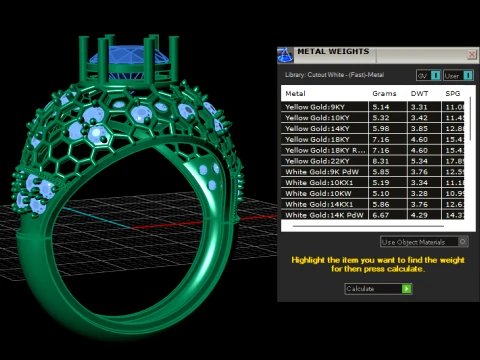Click grams value 8.31 for 22KY
This screenshot has width=480, height=360.
381,161
